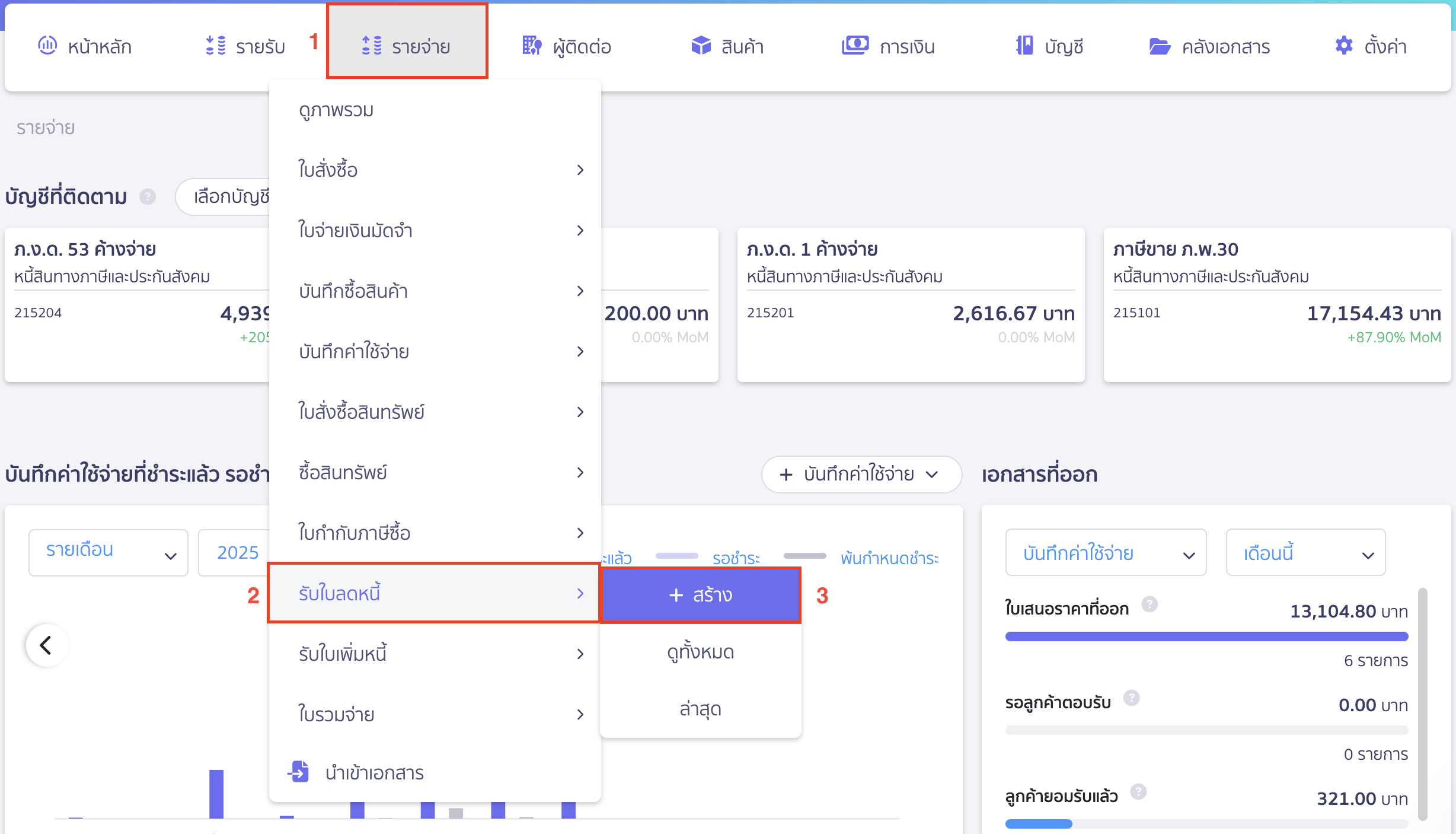Open the ภาษีขาย ภ.พ.30 account card
Screen dimensions: 1456x834
1277,305
